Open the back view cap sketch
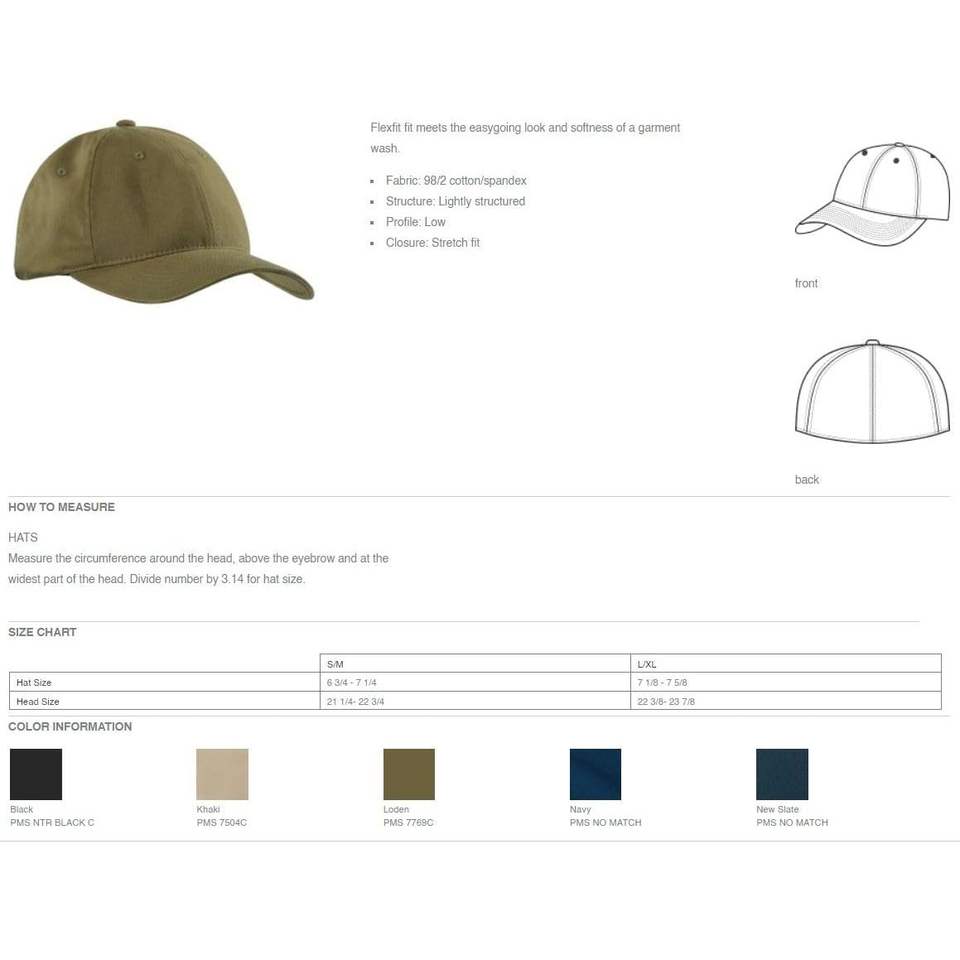The height and width of the screenshot is (960, 960). tap(872, 392)
